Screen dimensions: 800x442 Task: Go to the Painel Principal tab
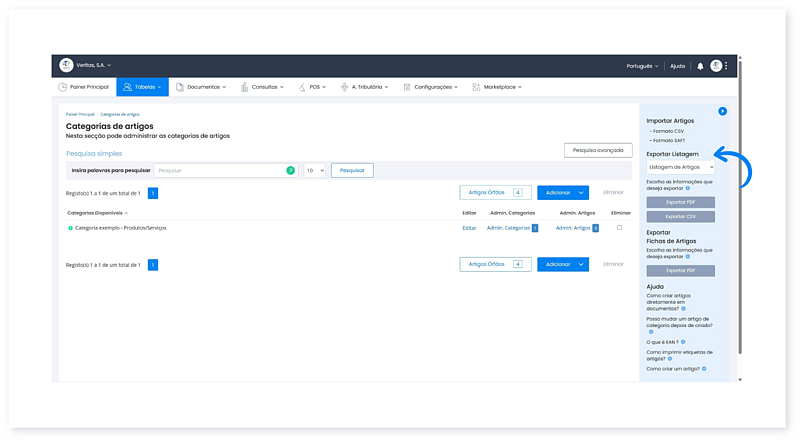click(84, 87)
